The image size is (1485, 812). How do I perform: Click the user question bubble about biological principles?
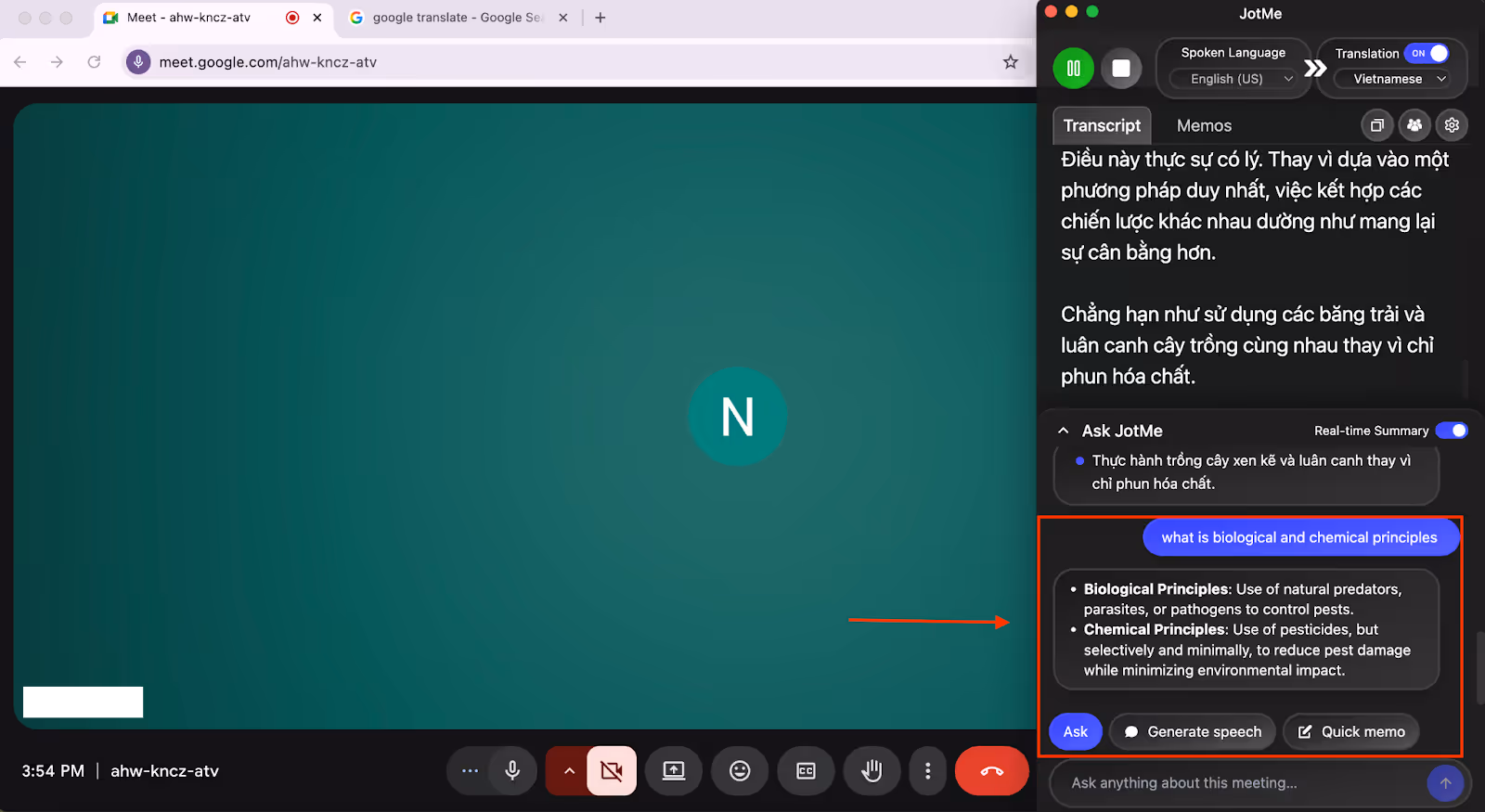pos(1299,537)
